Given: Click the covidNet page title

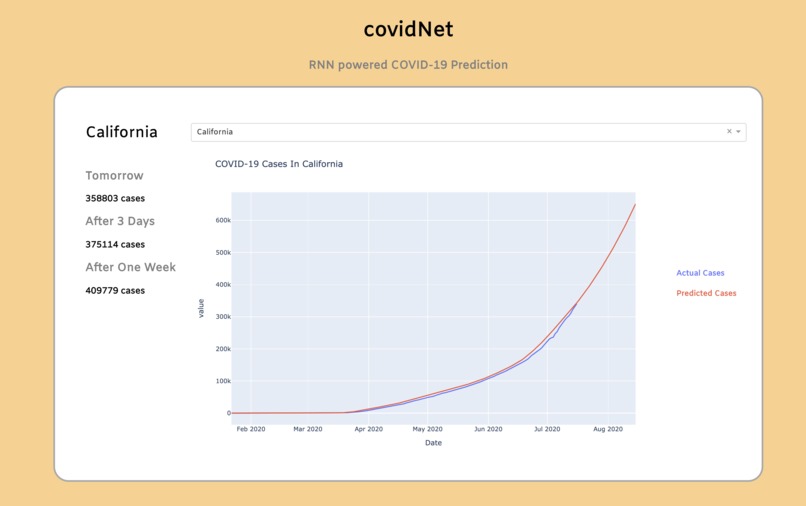Looking at the screenshot, I should [x=408, y=29].
